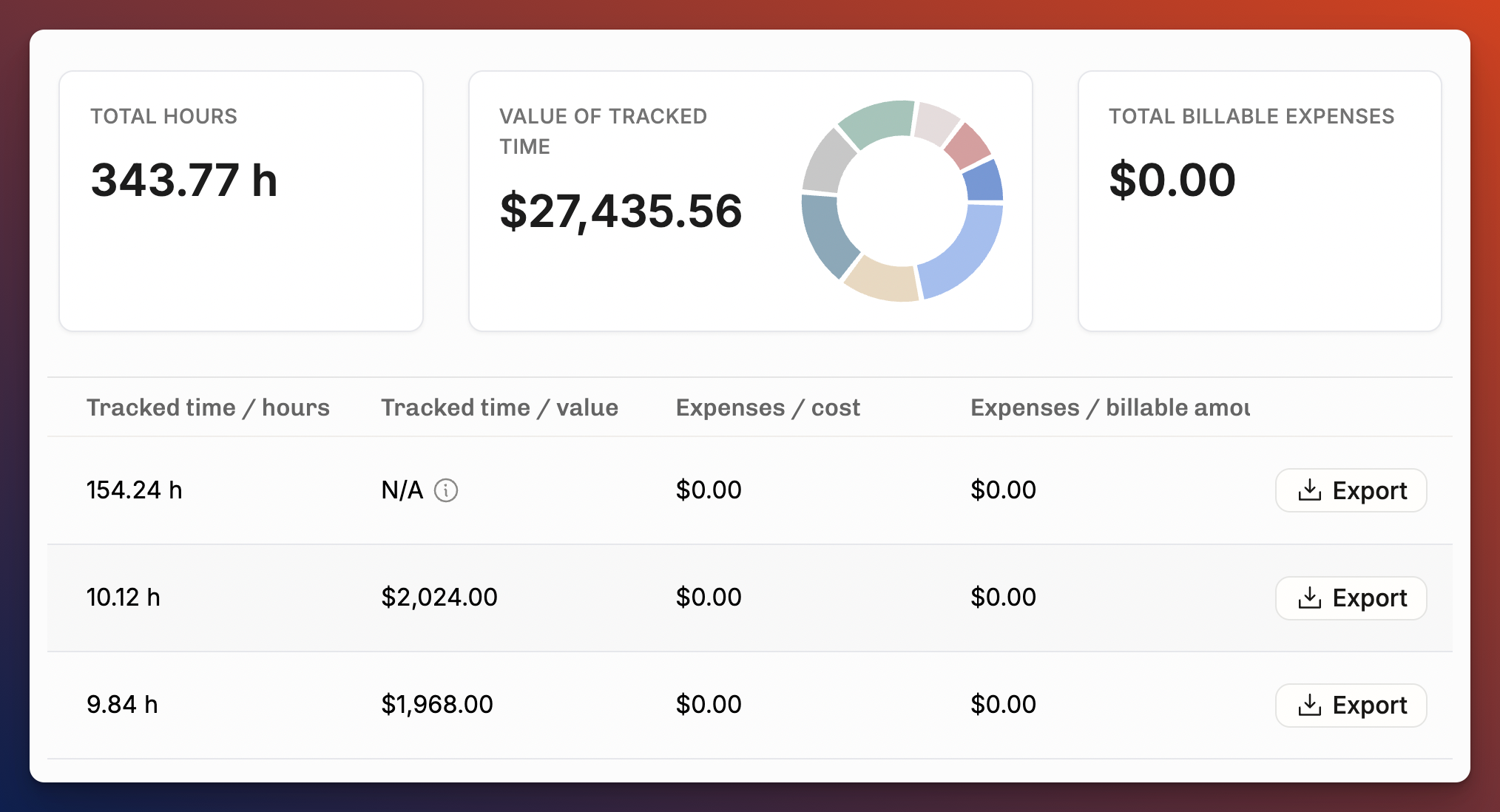Select the light gray donut chart segment
The height and width of the screenshot is (812, 1500).
pyautogui.click(x=827, y=163)
